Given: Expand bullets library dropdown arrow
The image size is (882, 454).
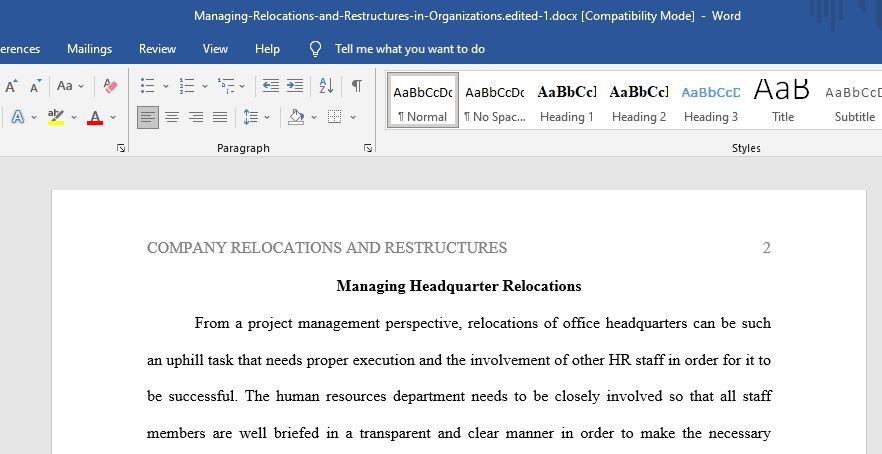Looking at the screenshot, I should coord(165,86).
